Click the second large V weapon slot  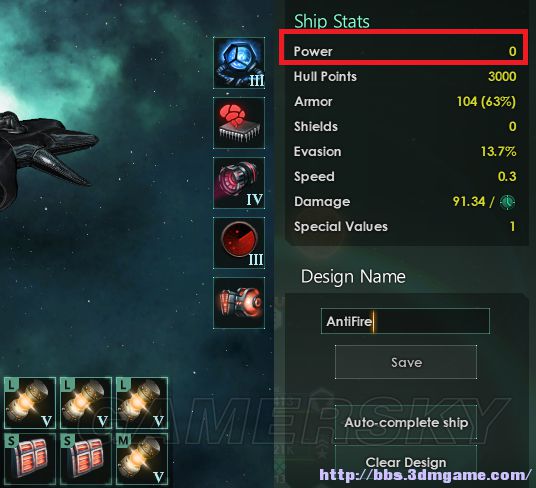pyautogui.click(x=86, y=403)
